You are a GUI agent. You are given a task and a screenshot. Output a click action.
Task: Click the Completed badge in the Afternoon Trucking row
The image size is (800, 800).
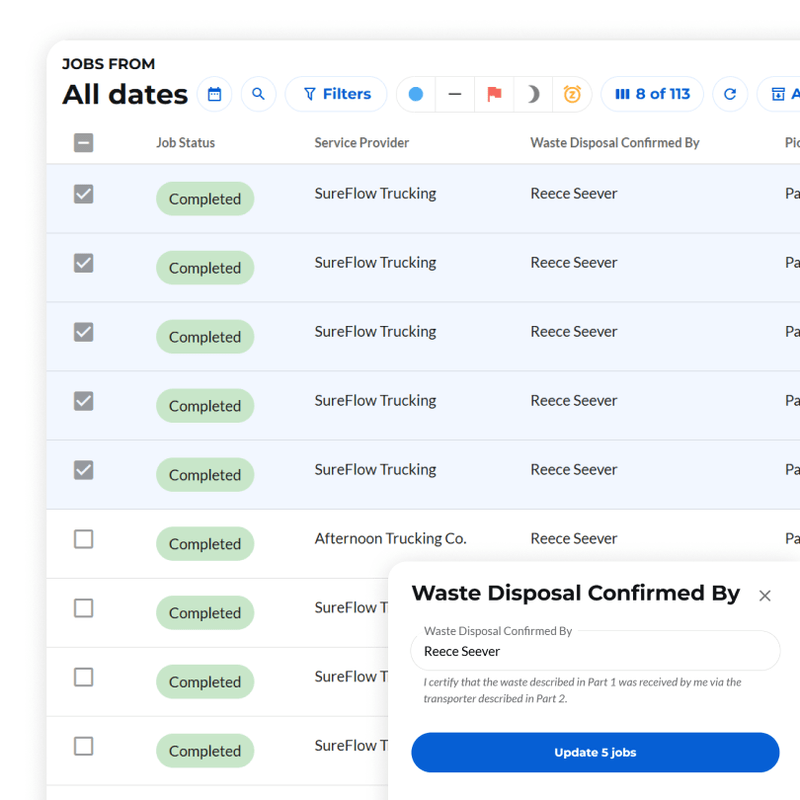click(205, 544)
